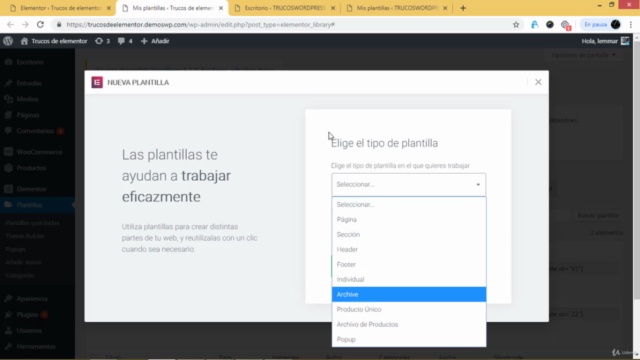
Task: Open the updates icon showing 3
Action: click(x=102, y=41)
